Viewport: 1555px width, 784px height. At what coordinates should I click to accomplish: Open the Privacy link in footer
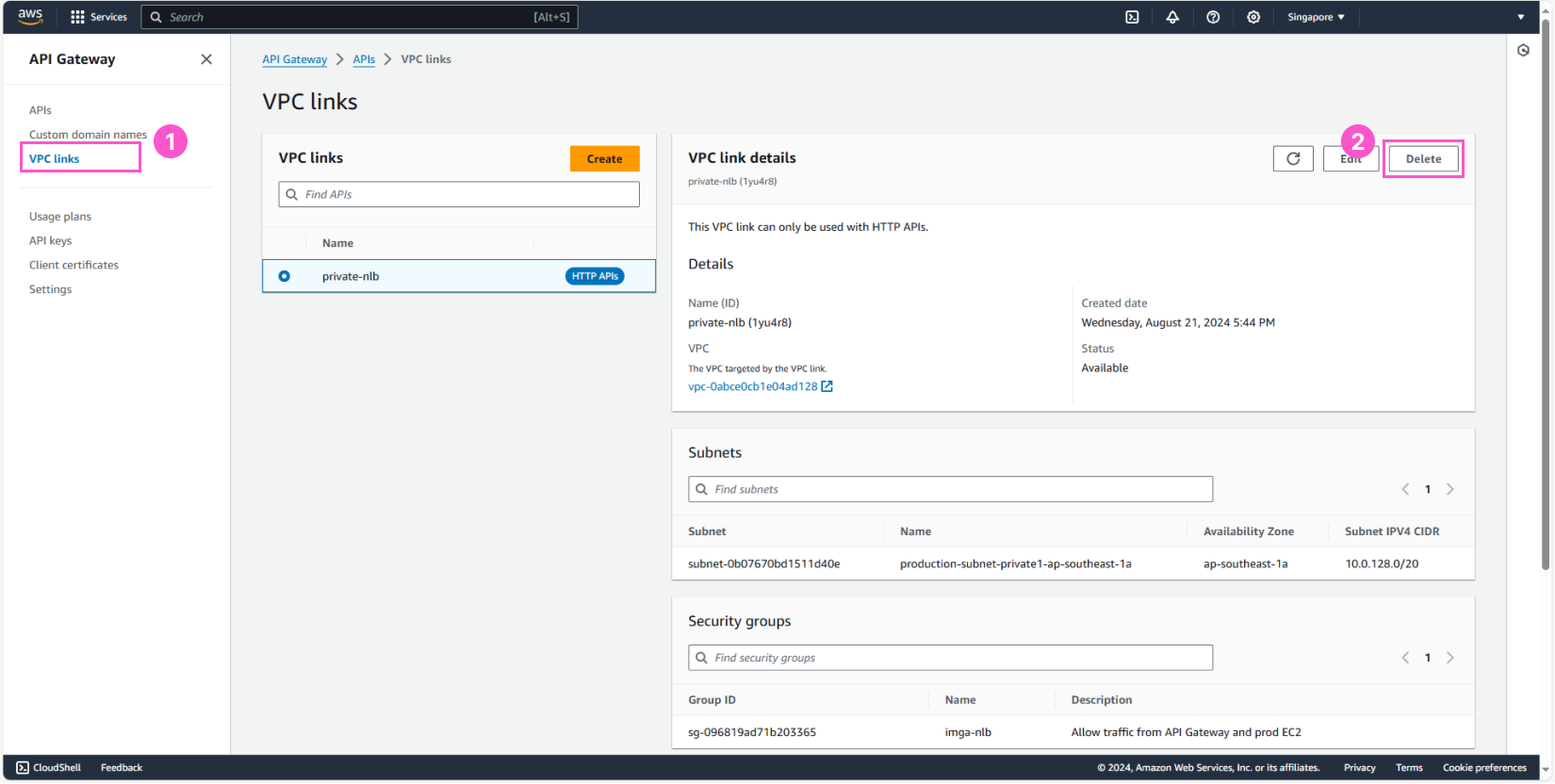pos(1360,768)
